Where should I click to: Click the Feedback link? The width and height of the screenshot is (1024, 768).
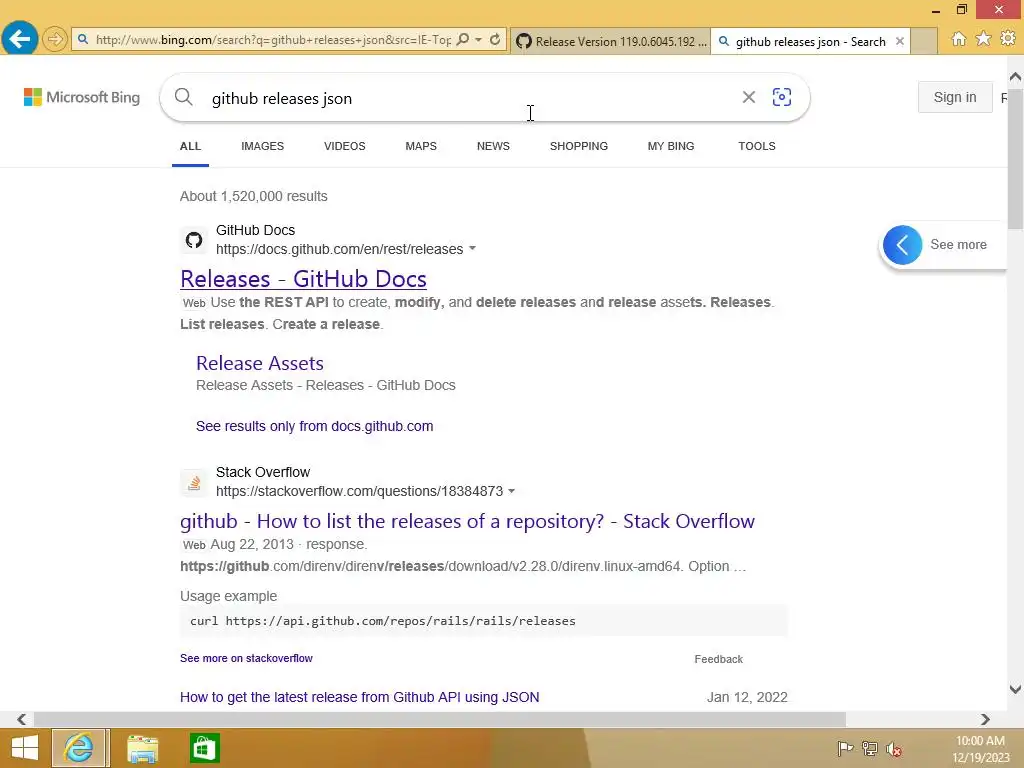coord(718,660)
